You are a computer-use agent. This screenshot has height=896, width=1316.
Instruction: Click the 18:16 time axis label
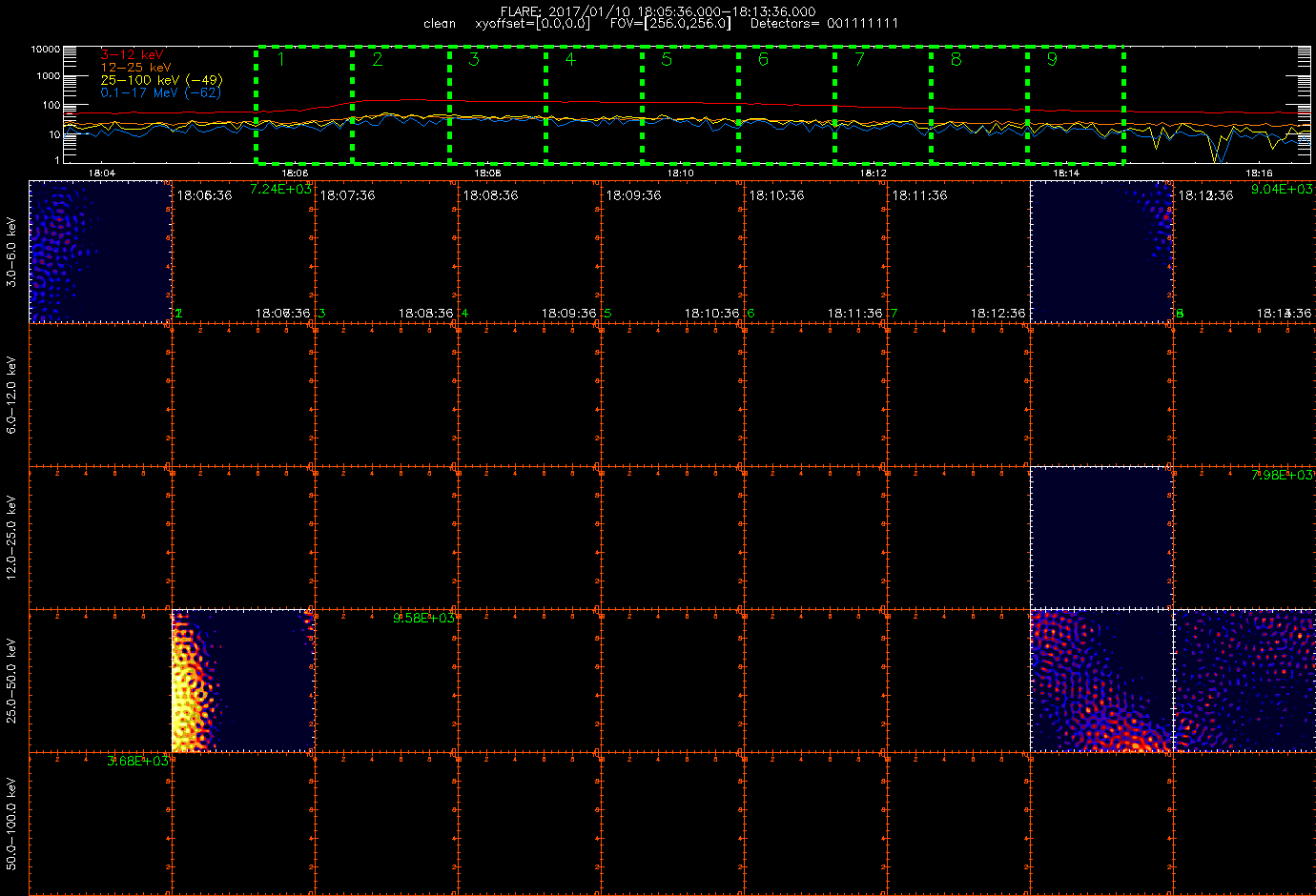coord(1259,173)
